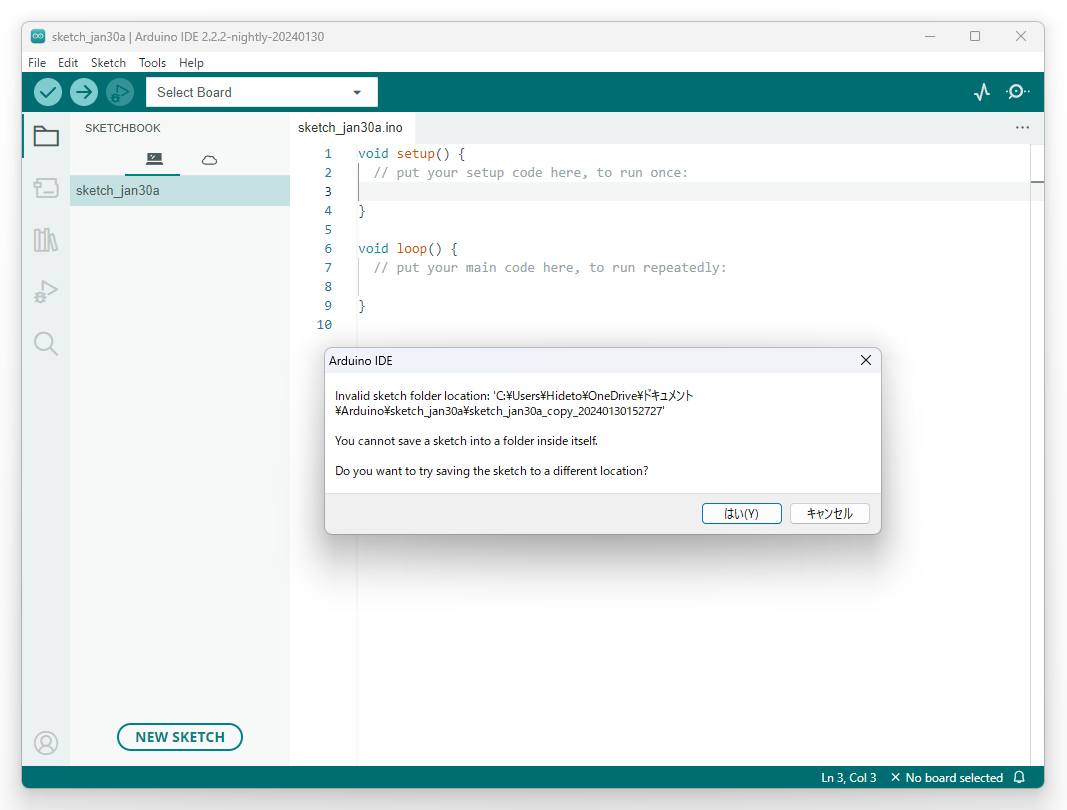Click the Upload arrow icon
The image size is (1067, 810).
[83, 91]
